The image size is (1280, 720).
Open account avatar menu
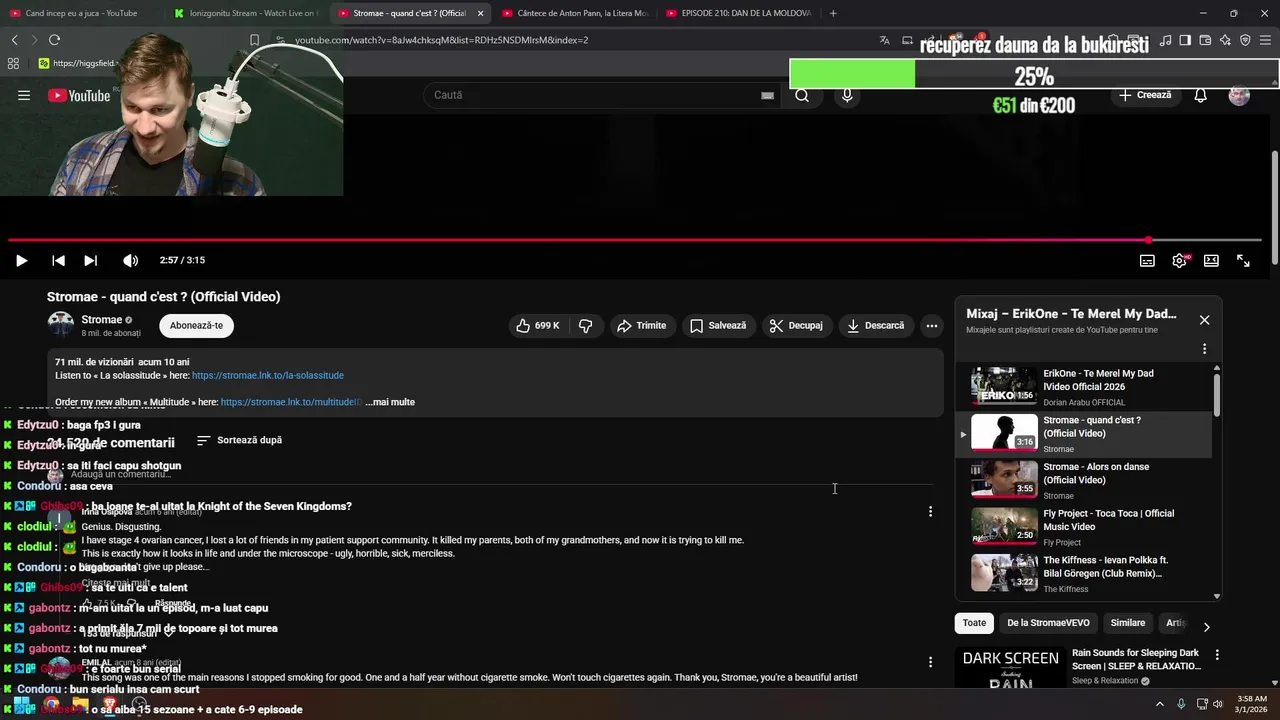point(1239,95)
